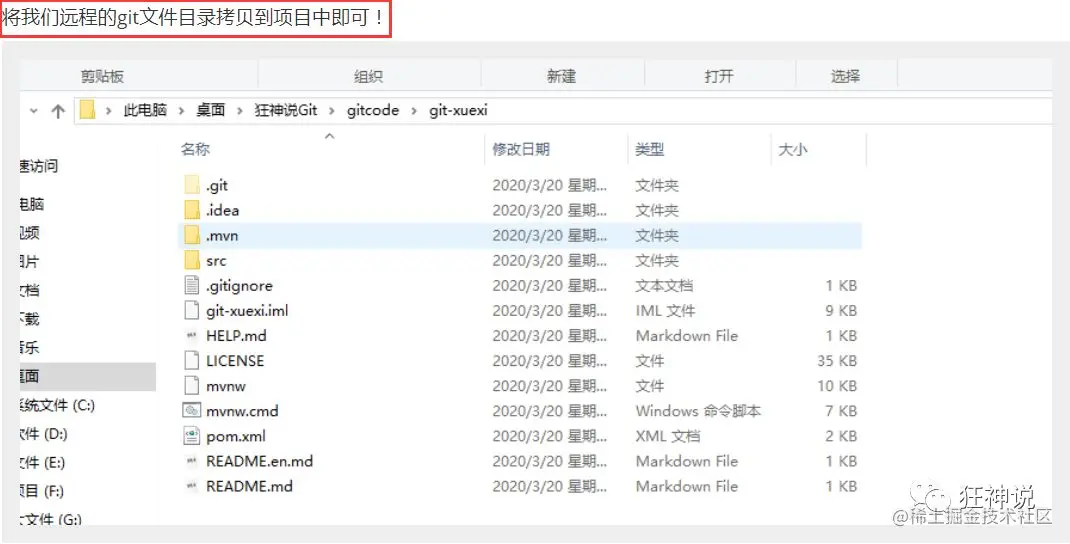Select the git-xuexi.iml file icon
This screenshot has height=544, width=1070.
[x=192, y=311]
